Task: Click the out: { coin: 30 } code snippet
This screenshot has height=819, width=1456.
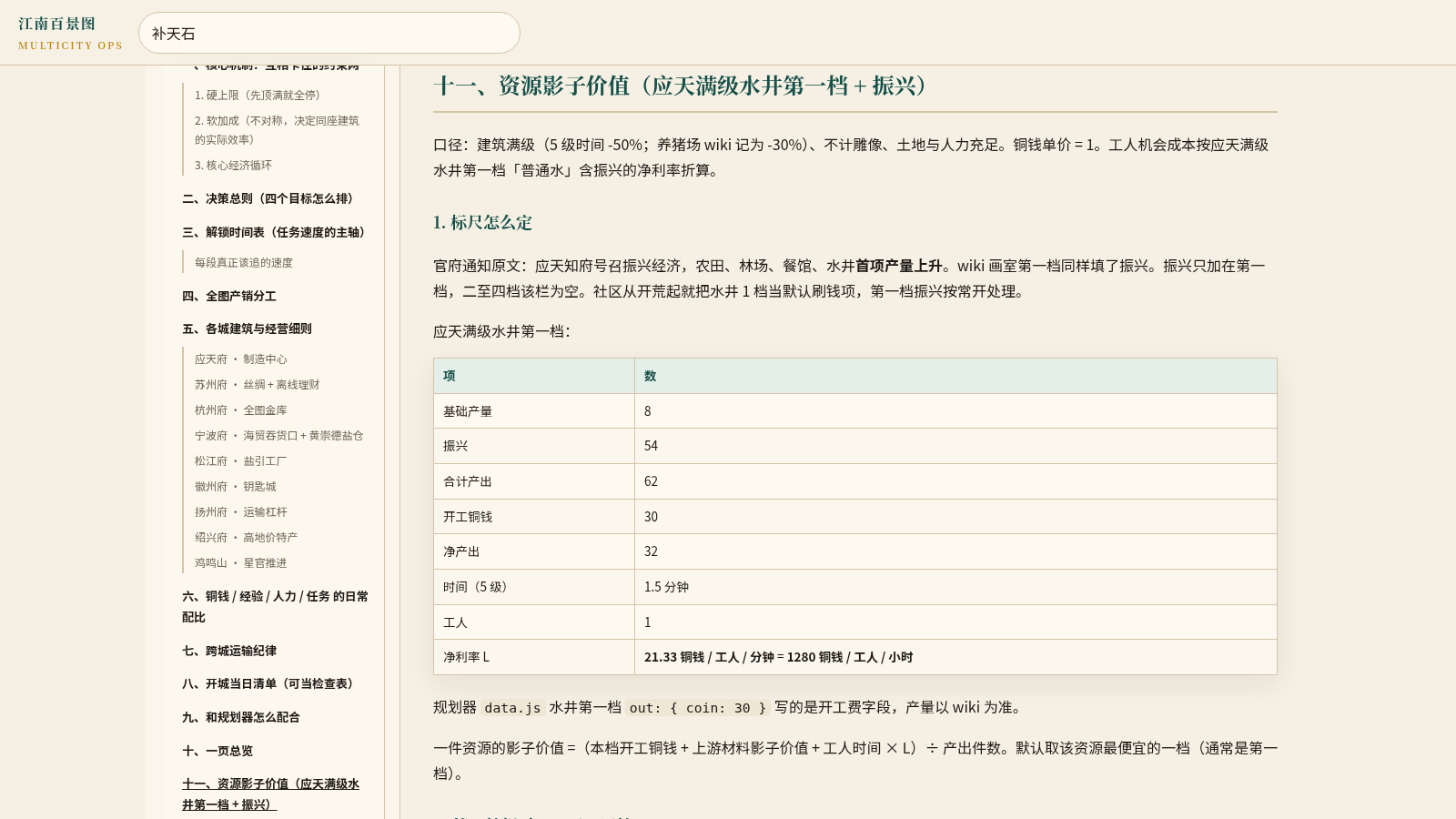Action: pyautogui.click(x=698, y=708)
